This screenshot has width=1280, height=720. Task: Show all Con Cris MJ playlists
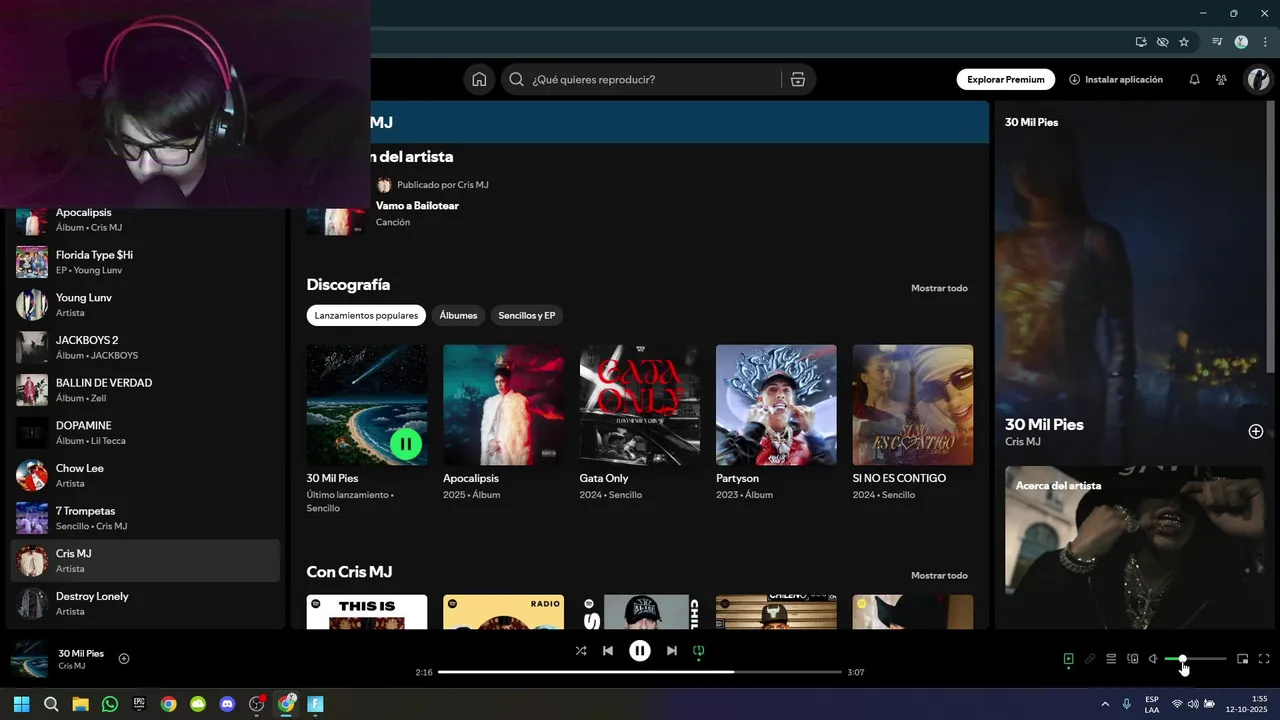click(939, 575)
